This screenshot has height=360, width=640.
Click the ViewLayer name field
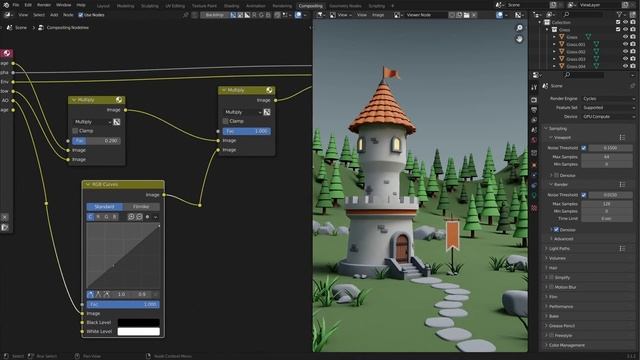[598, 5]
